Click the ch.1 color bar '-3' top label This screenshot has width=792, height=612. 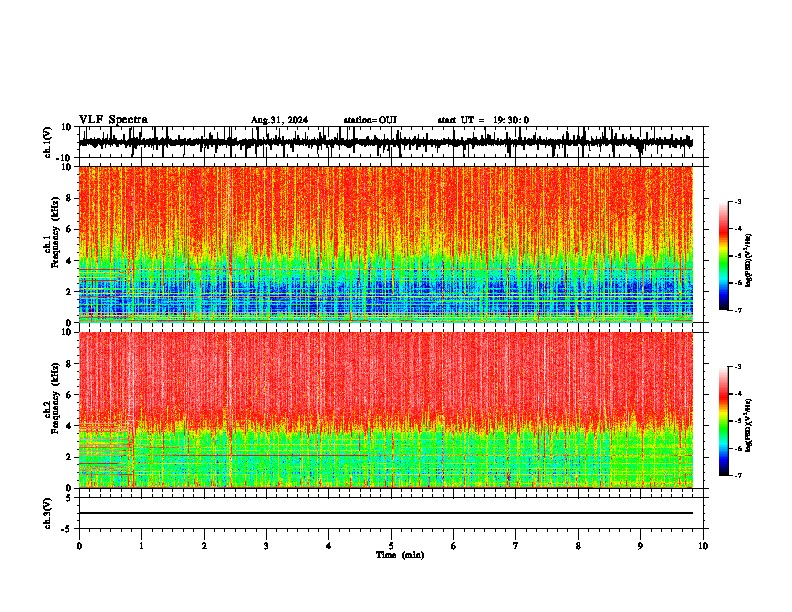click(738, 201)
